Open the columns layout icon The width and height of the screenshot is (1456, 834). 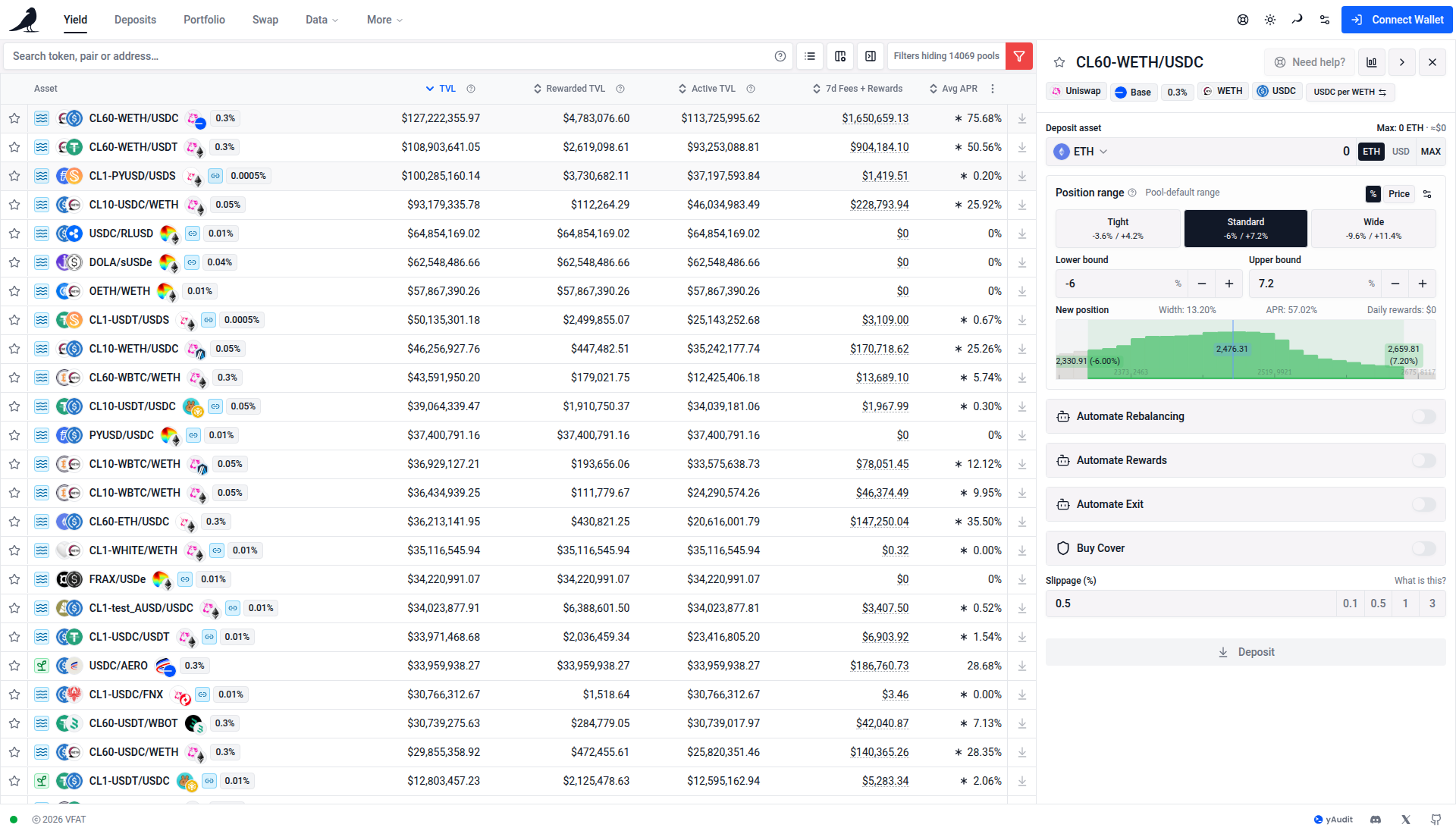[840, 56]
